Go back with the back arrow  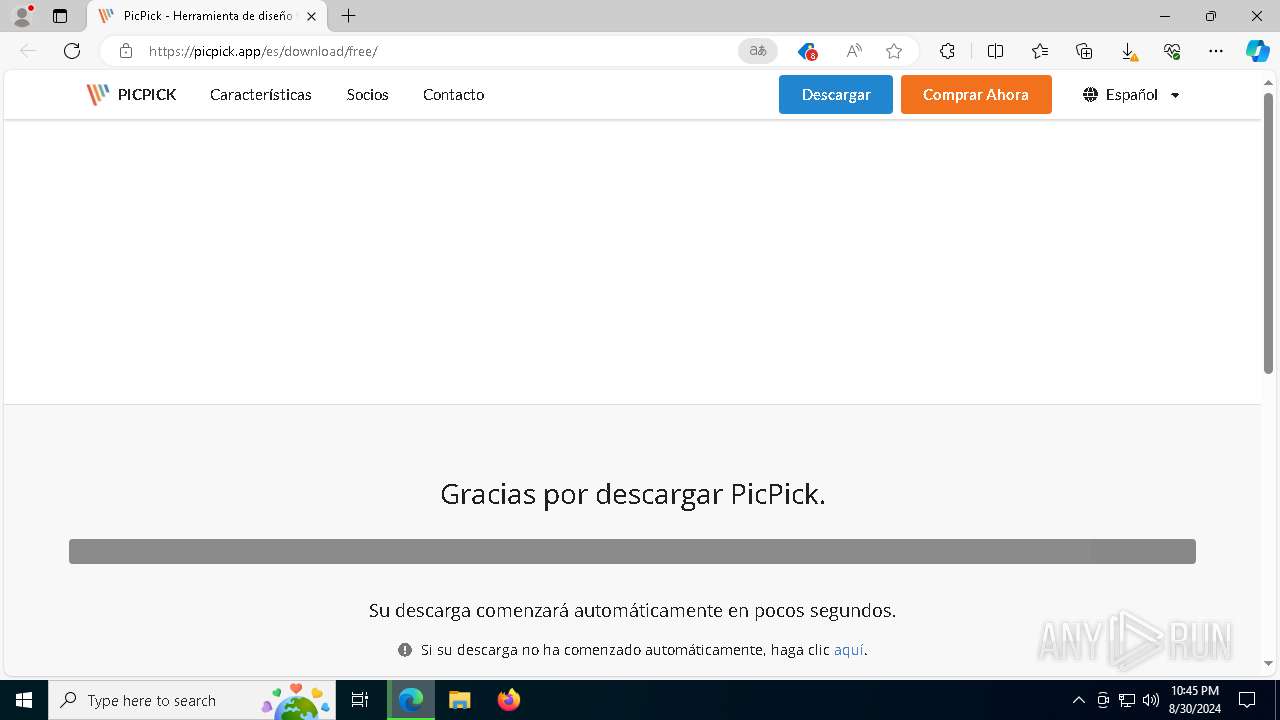28,51
